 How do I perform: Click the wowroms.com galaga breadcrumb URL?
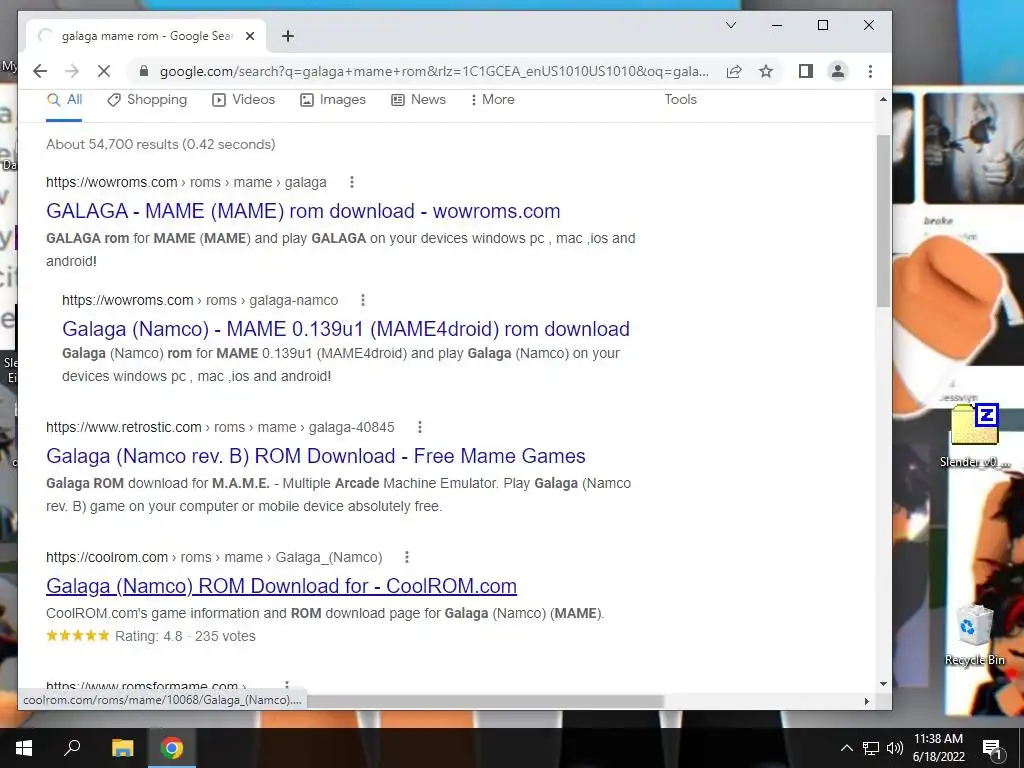tap(186, 182)
